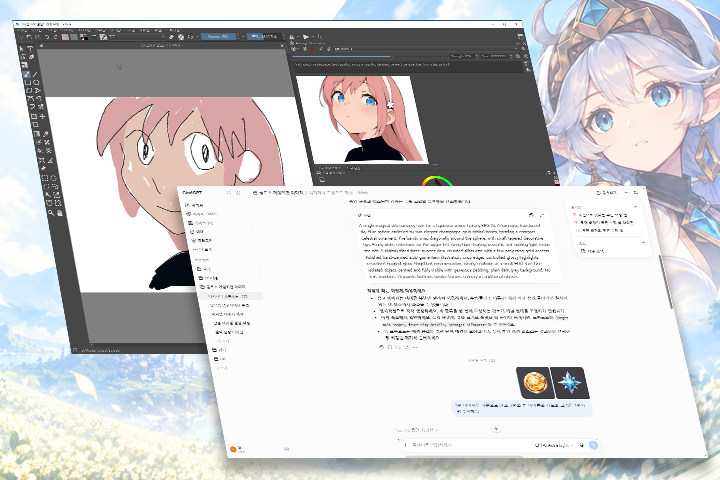
Task: Open workspace dropdown in AI Image Generation docker
Action: [294, 49]
